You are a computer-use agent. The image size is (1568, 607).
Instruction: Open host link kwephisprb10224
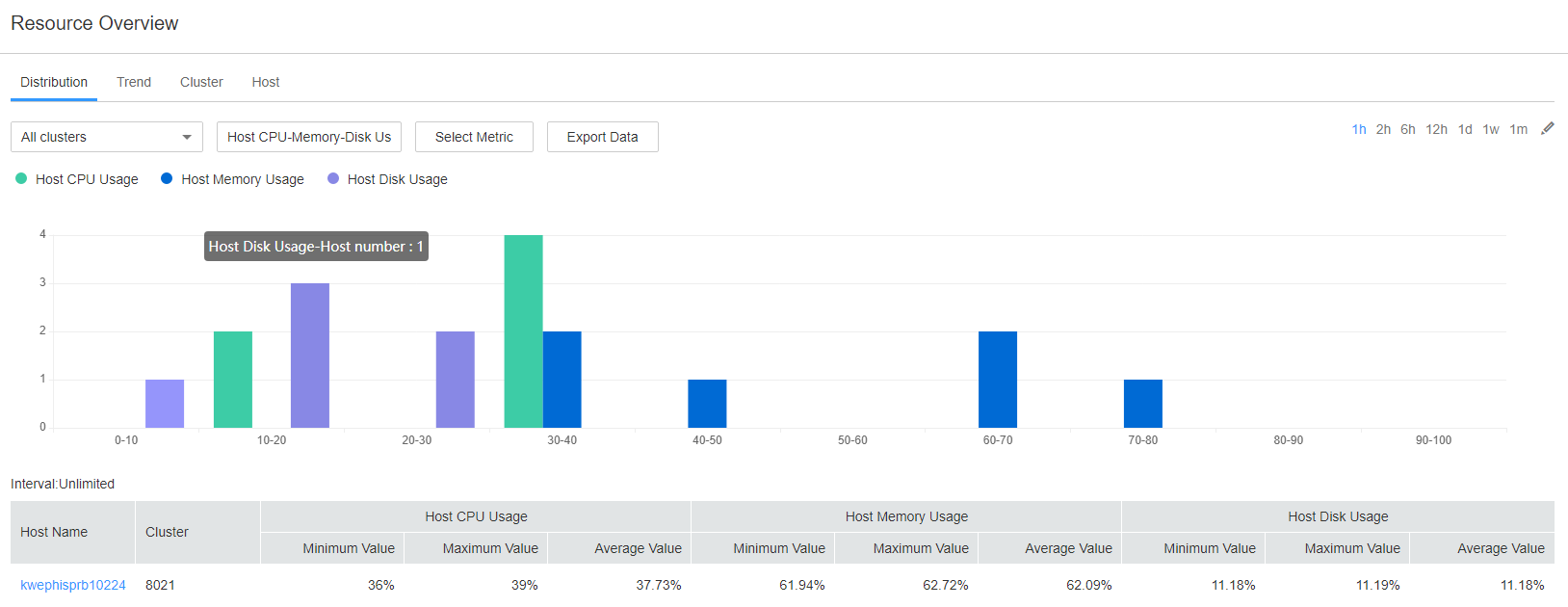73,585
